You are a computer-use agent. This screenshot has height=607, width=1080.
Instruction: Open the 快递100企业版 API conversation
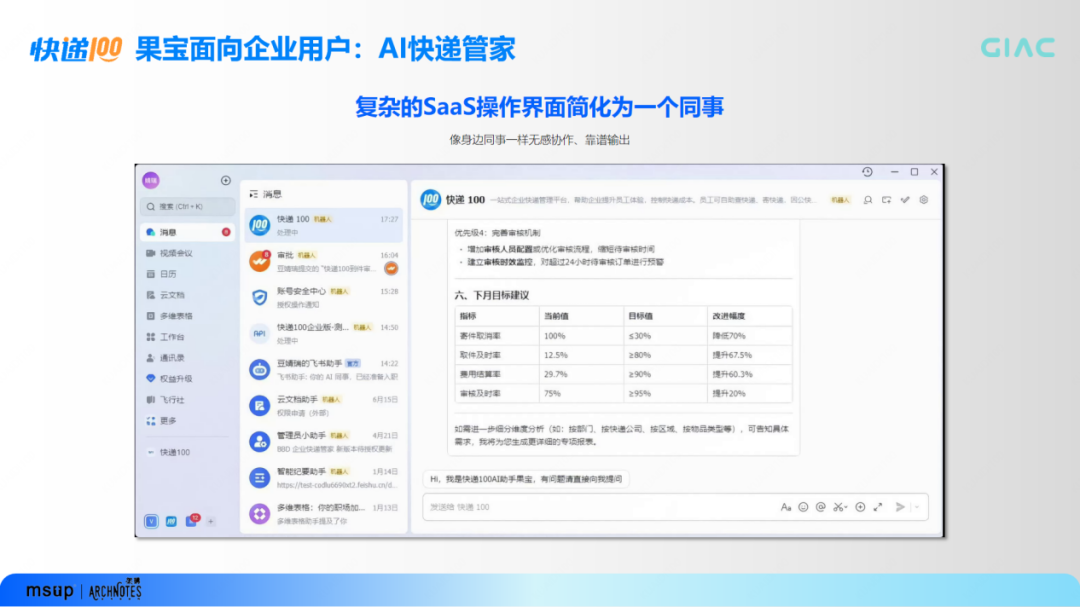[x=324, y=333]
